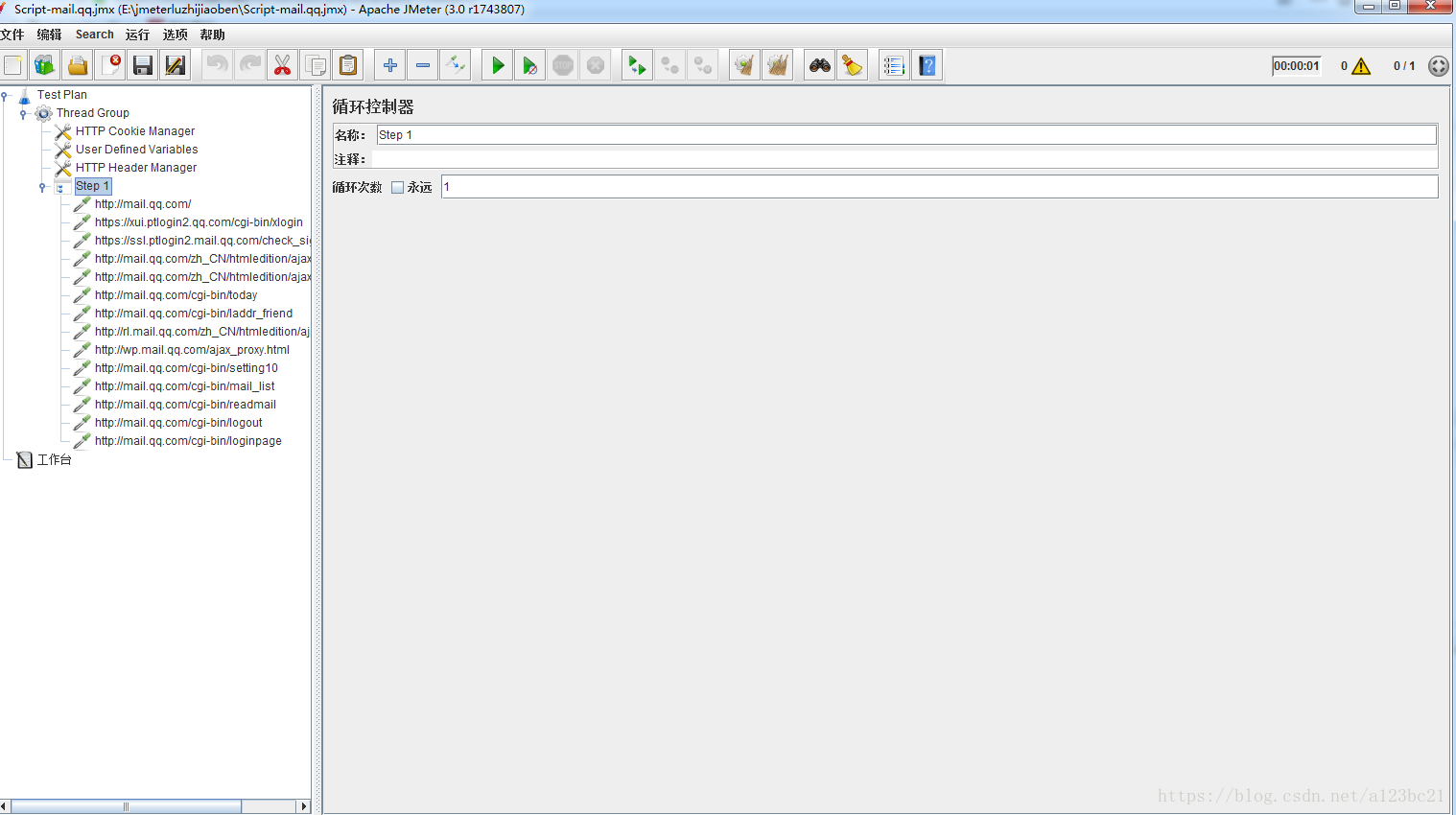The height and width of the screenshot is (815, 1456).
Task: Open the 编辑 menu
Action: tap(49, 35)
